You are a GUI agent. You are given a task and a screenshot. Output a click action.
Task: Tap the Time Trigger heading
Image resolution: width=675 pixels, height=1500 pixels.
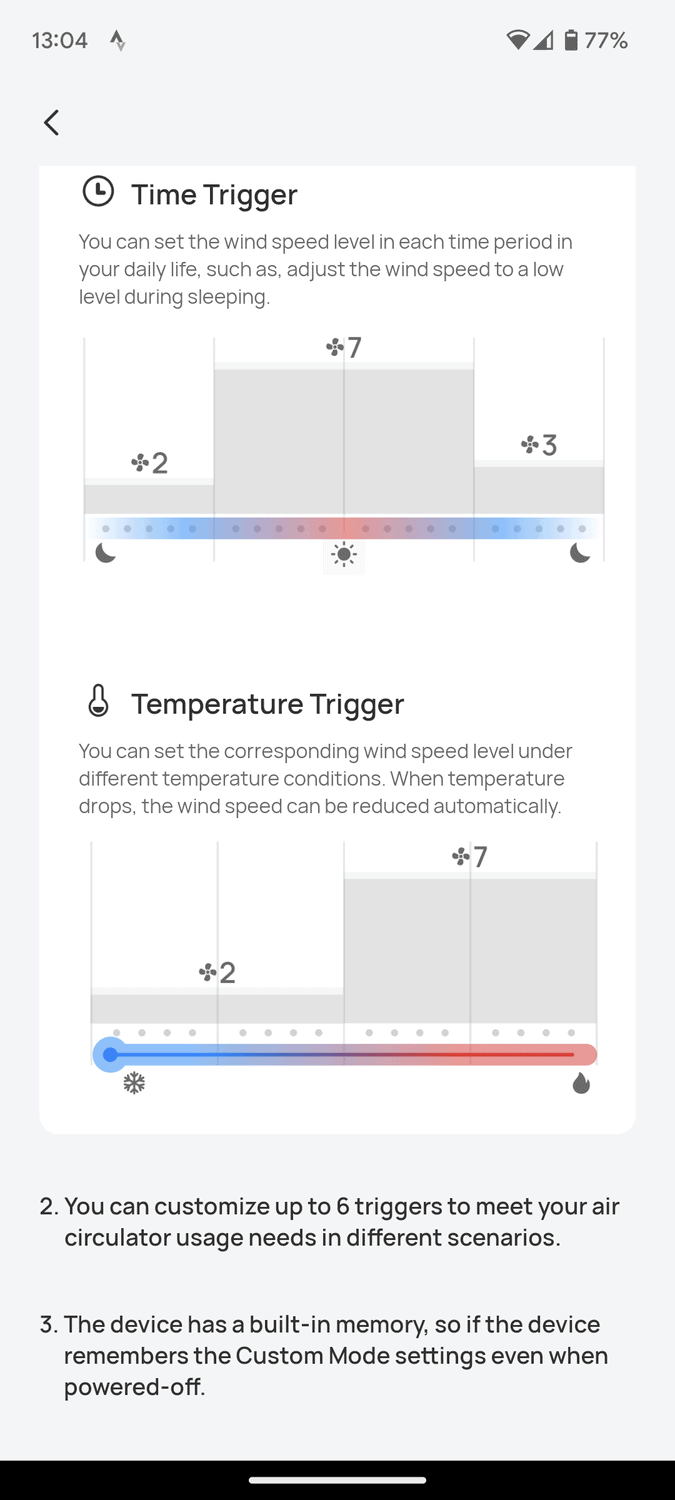pos(214,194)
